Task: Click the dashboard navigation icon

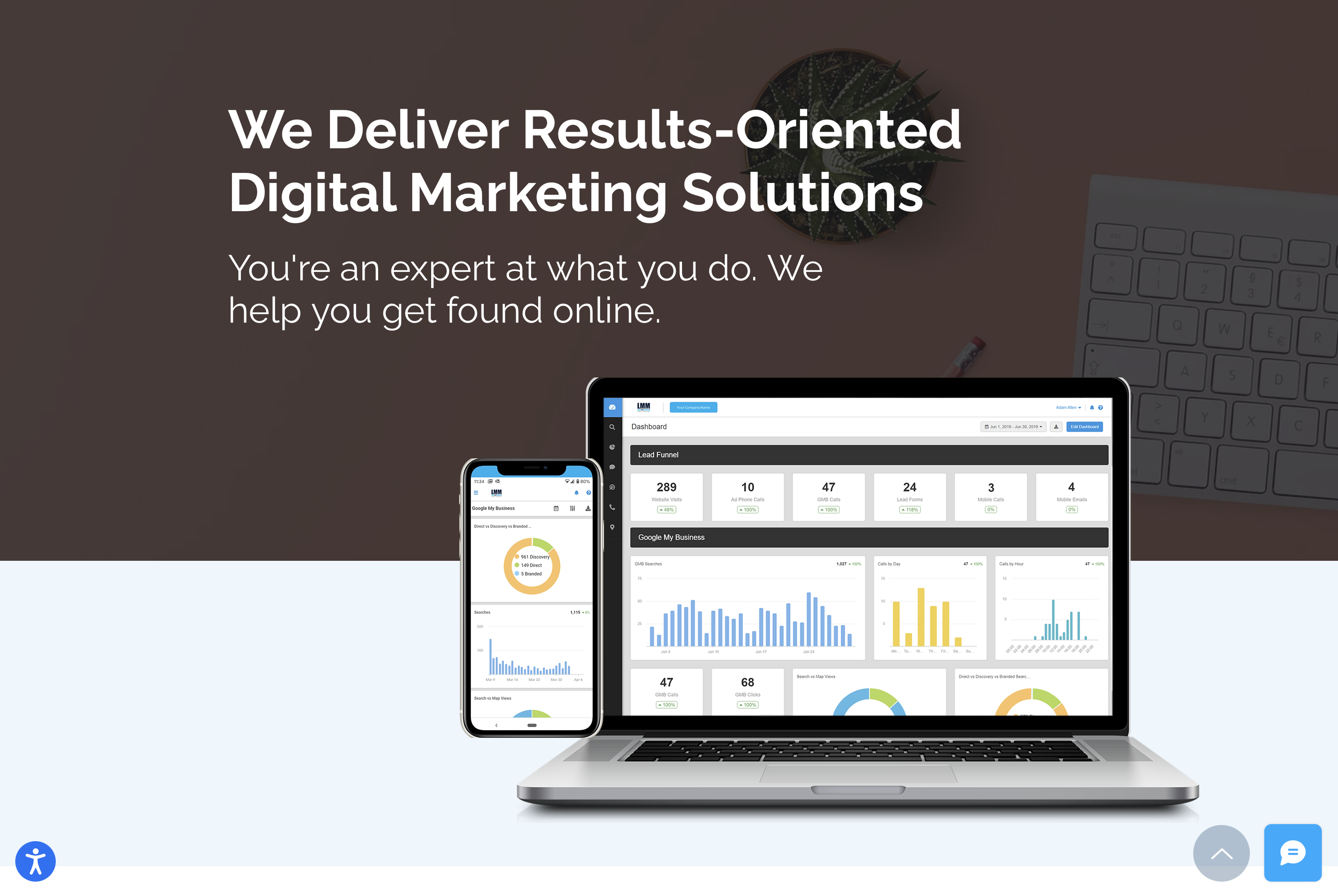Action: coord(610,406)
